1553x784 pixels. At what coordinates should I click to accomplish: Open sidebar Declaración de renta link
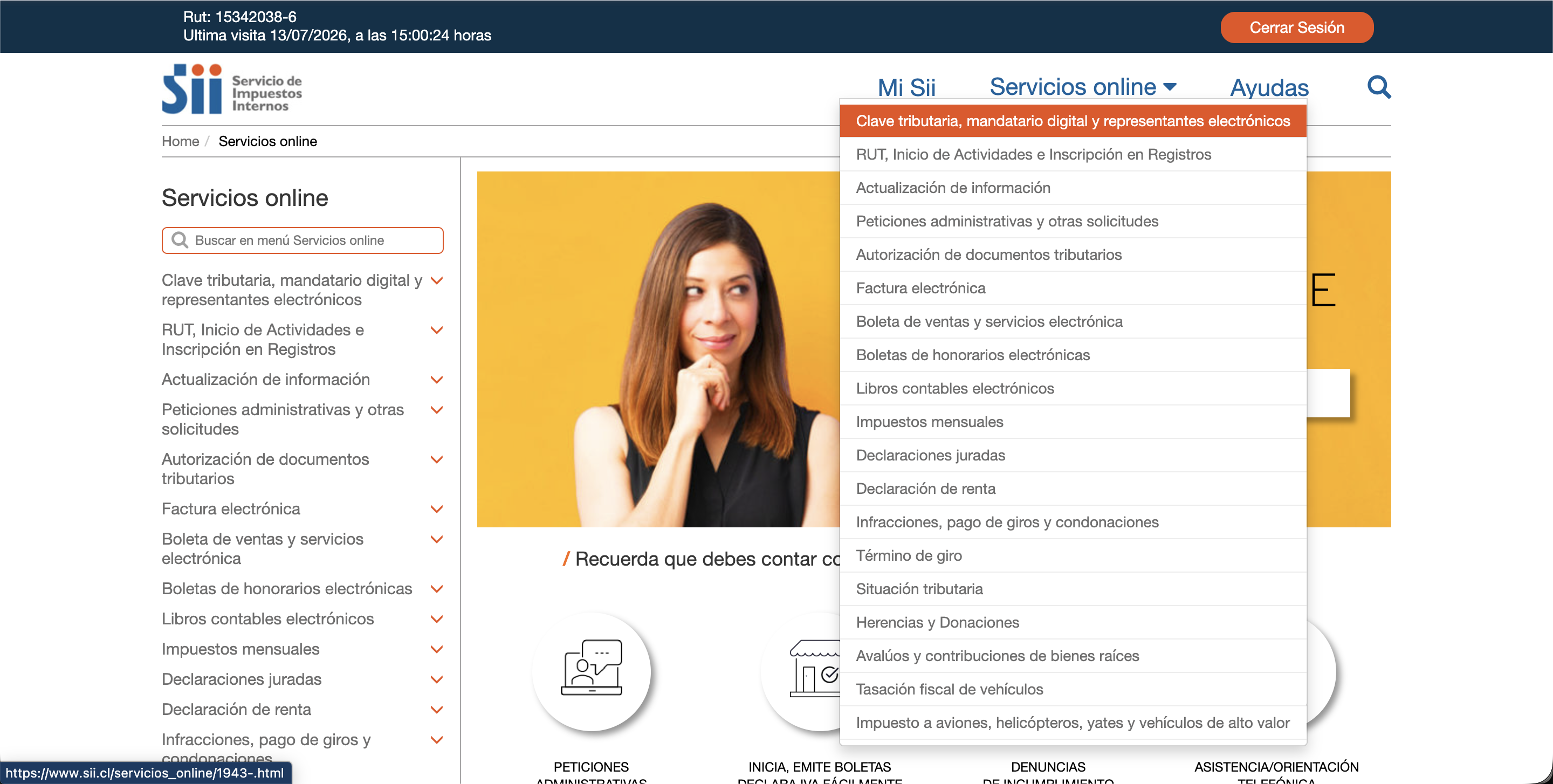tap(236, 709)
